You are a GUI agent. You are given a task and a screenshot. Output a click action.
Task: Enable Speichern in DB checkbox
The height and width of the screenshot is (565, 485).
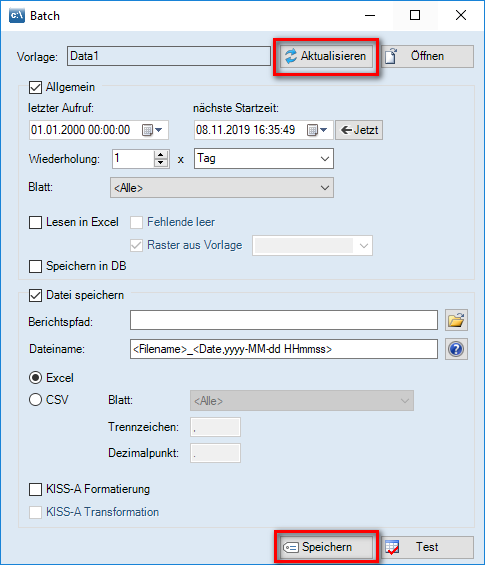35,266
